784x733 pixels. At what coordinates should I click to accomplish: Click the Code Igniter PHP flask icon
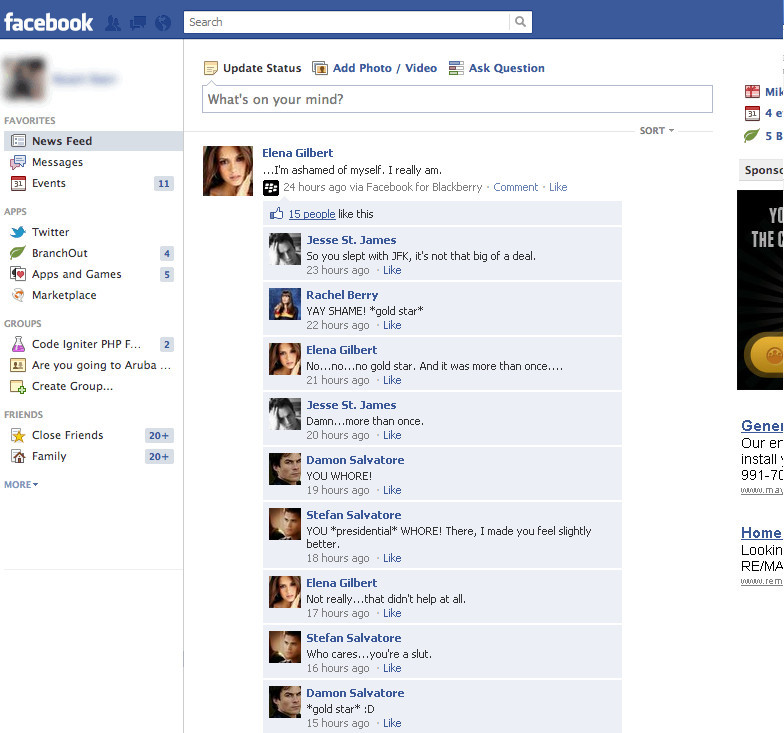(x=18, y=344)
